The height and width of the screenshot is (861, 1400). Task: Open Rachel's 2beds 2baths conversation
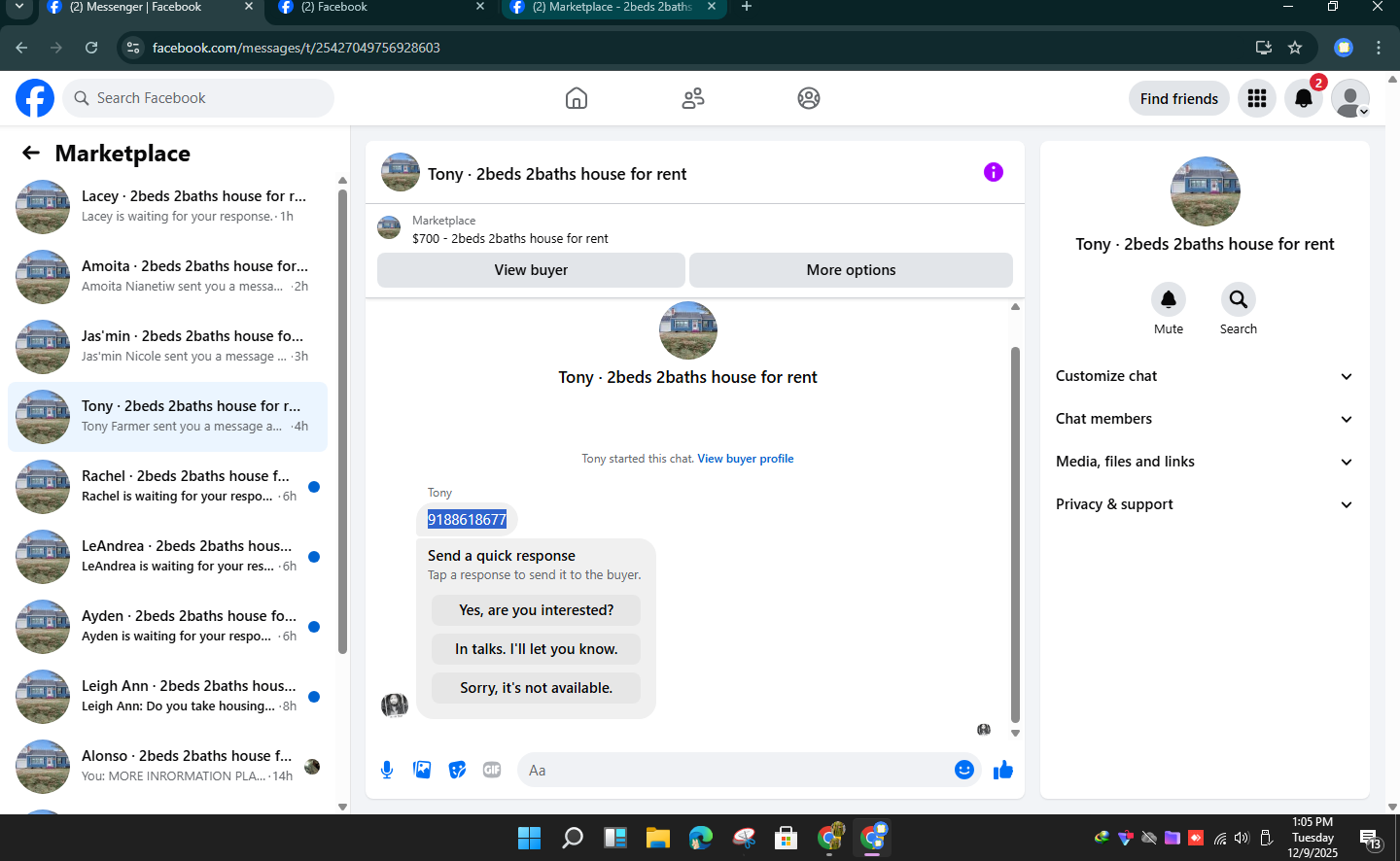point(167,487)
